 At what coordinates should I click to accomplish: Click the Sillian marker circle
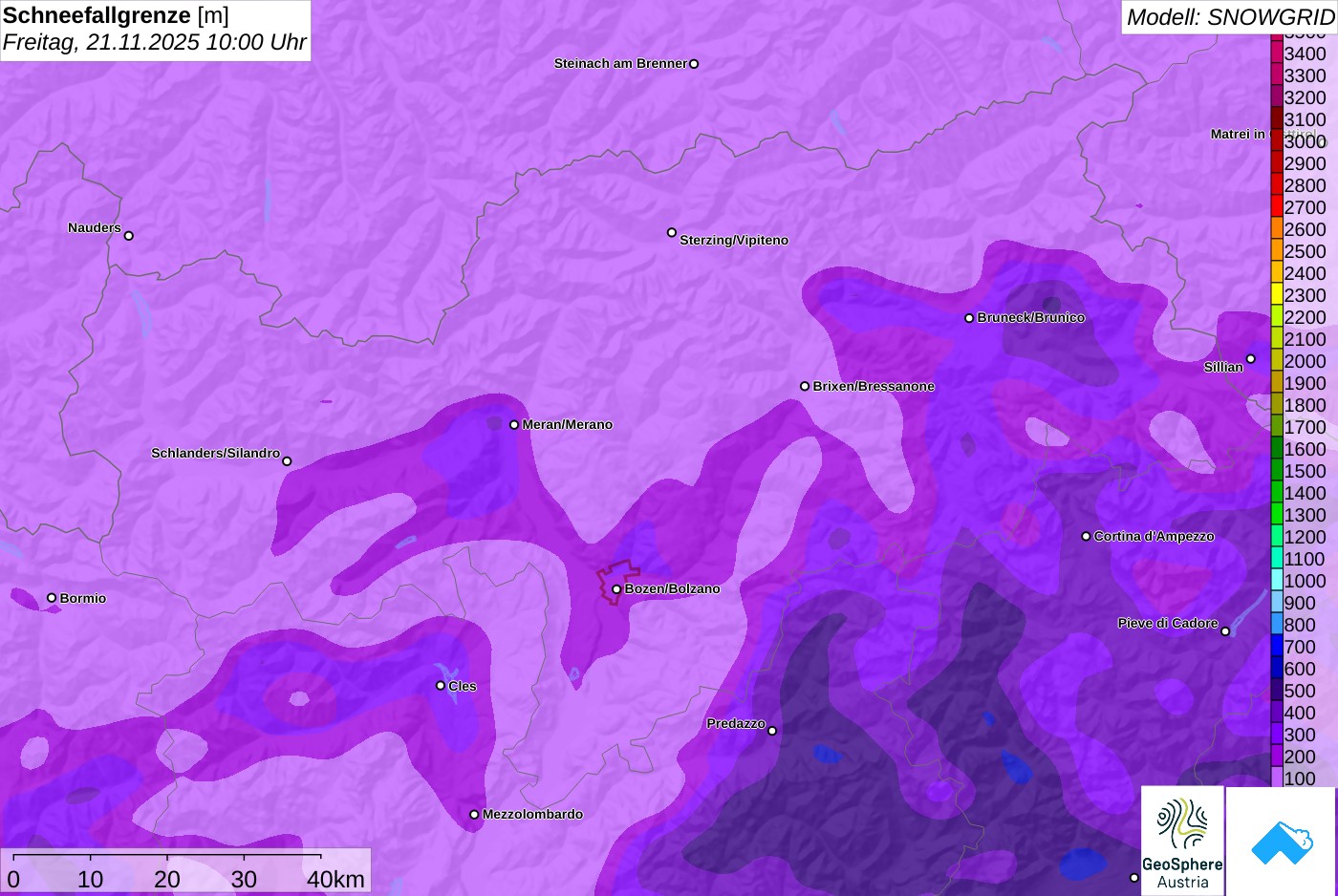1250,359
